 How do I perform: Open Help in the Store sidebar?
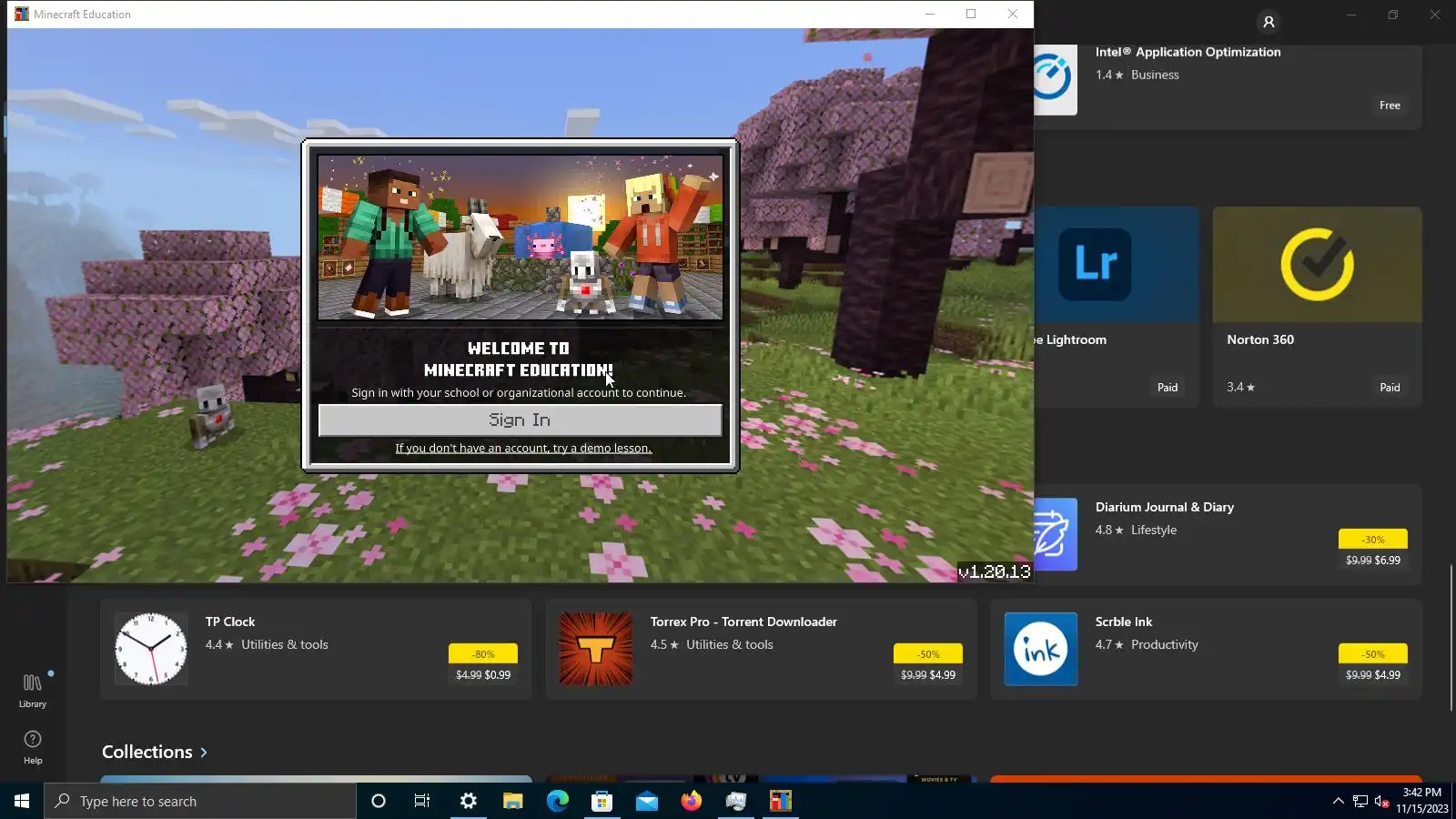pos(33,747)
